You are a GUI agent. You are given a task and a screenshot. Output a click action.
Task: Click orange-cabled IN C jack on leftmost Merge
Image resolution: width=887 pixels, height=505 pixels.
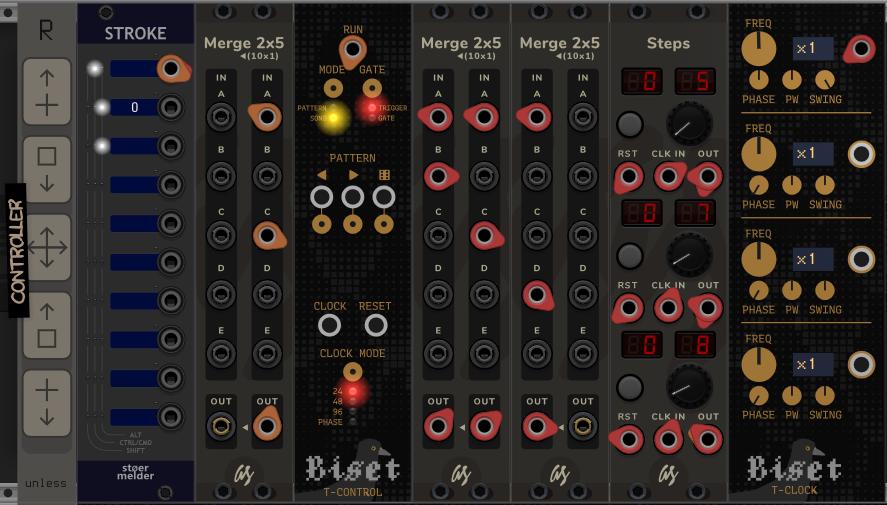click(x=266, y=235)
